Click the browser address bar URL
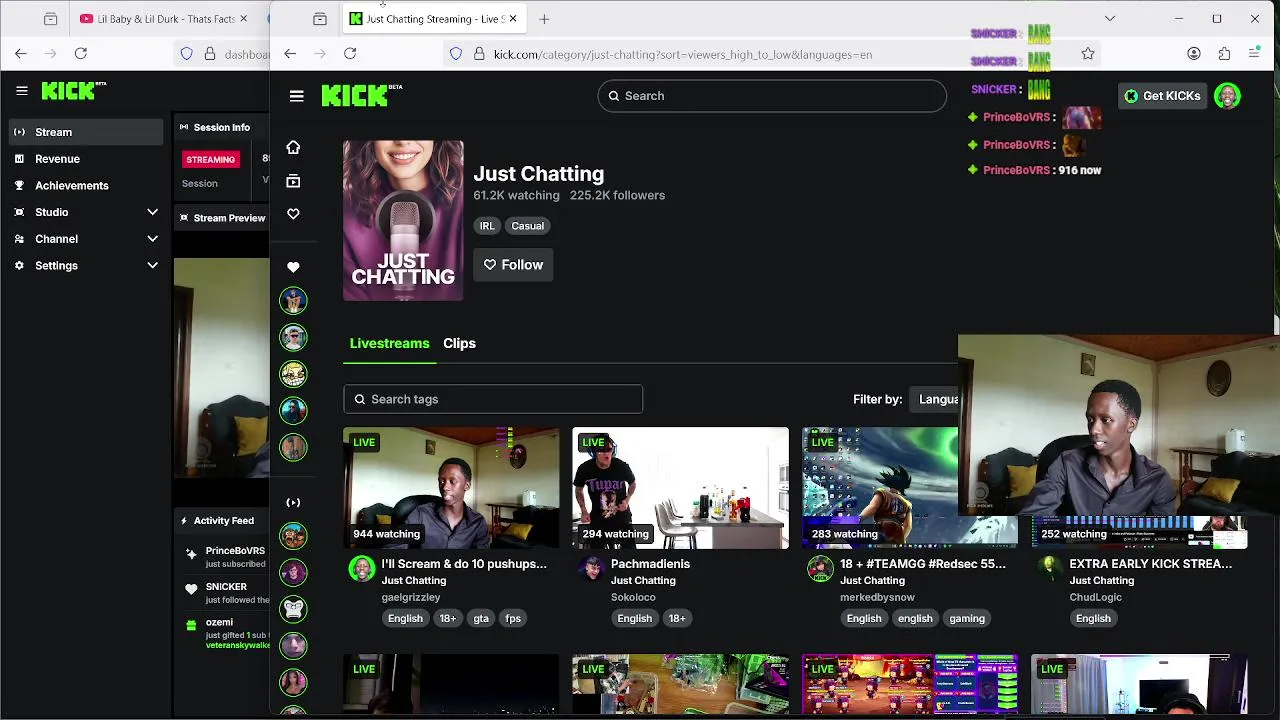 [x=683, y=55]
